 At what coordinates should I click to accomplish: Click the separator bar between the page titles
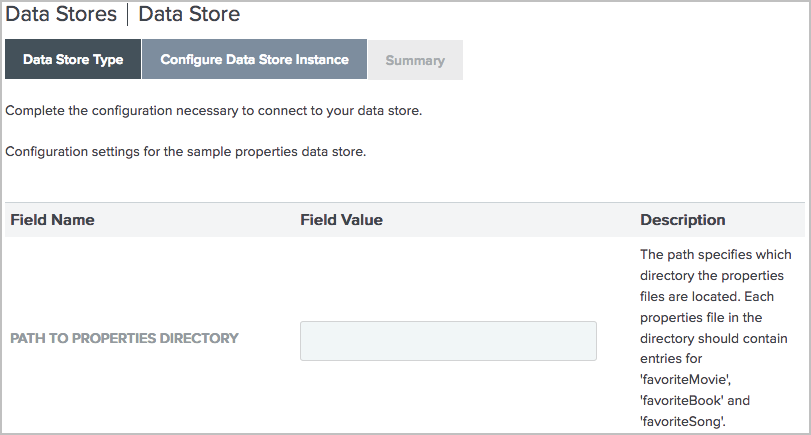pyautogui.click(x=127, y=15)
